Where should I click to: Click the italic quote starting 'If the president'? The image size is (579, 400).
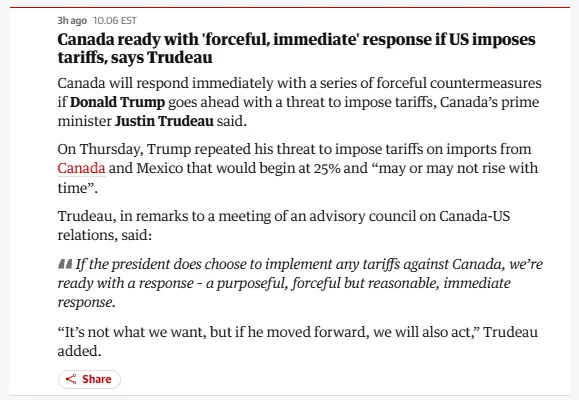[300, 283]
